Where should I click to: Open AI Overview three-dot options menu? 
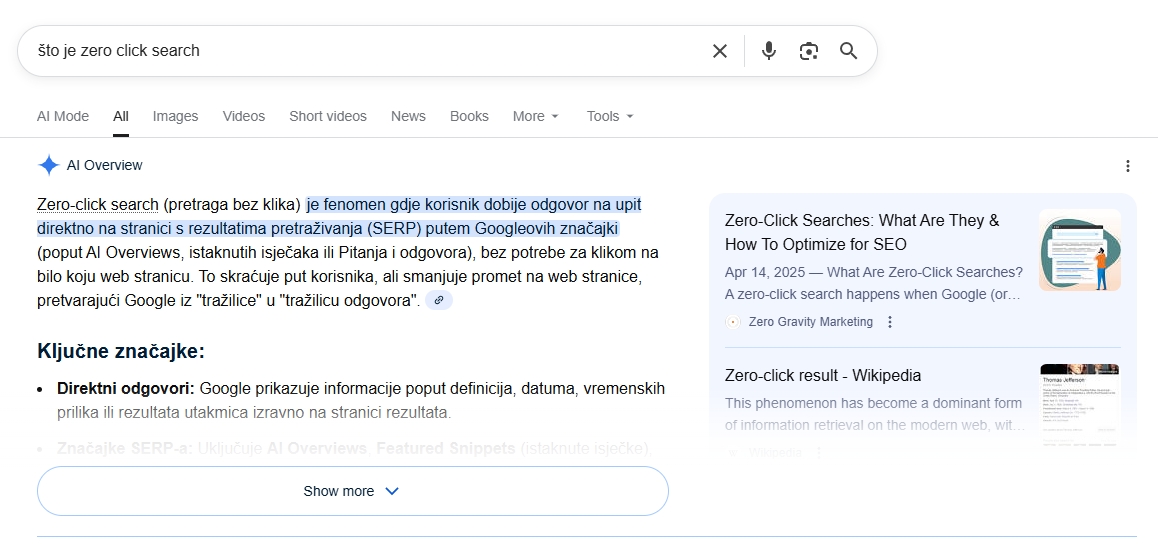tap(1128, 165)
